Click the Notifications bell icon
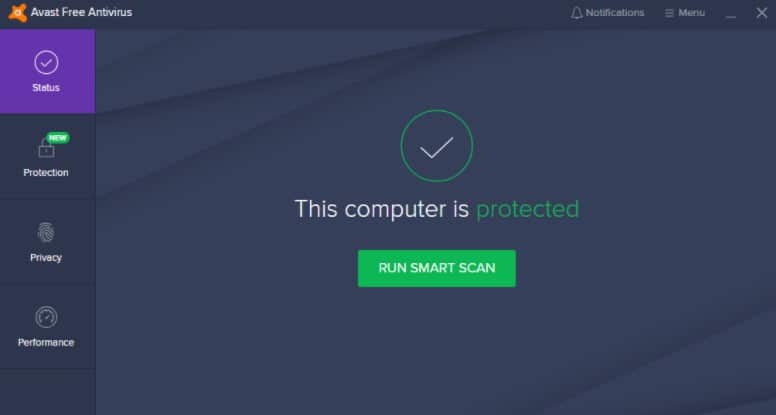Image resolution: width=776 pixels, height=415 pixels. coord(577,13)
